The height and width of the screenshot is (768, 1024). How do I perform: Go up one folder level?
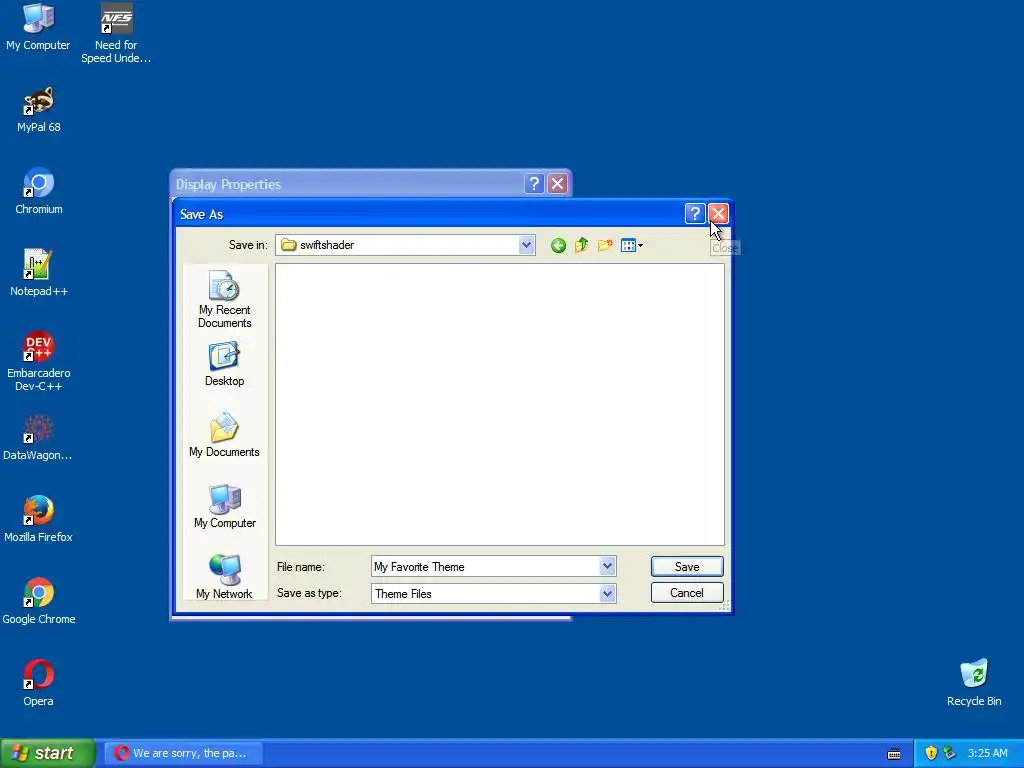pos(581,246)
